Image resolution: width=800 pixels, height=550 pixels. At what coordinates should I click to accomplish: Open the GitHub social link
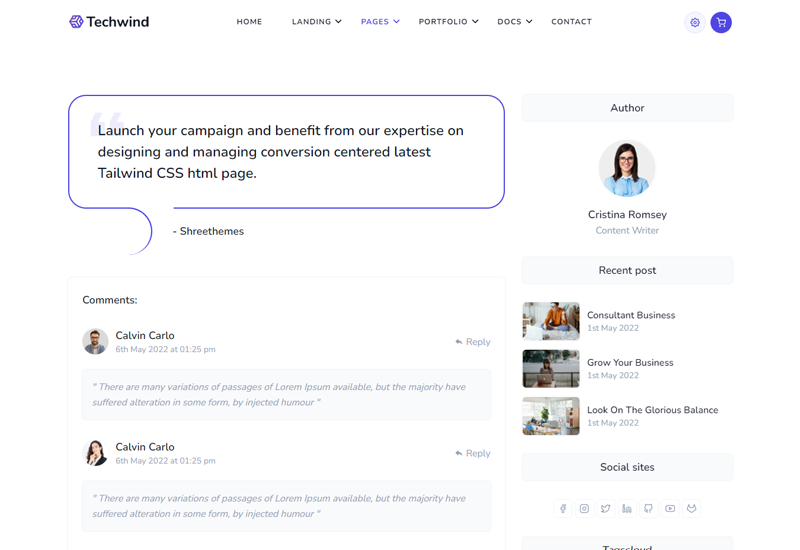tap(648, 508)
